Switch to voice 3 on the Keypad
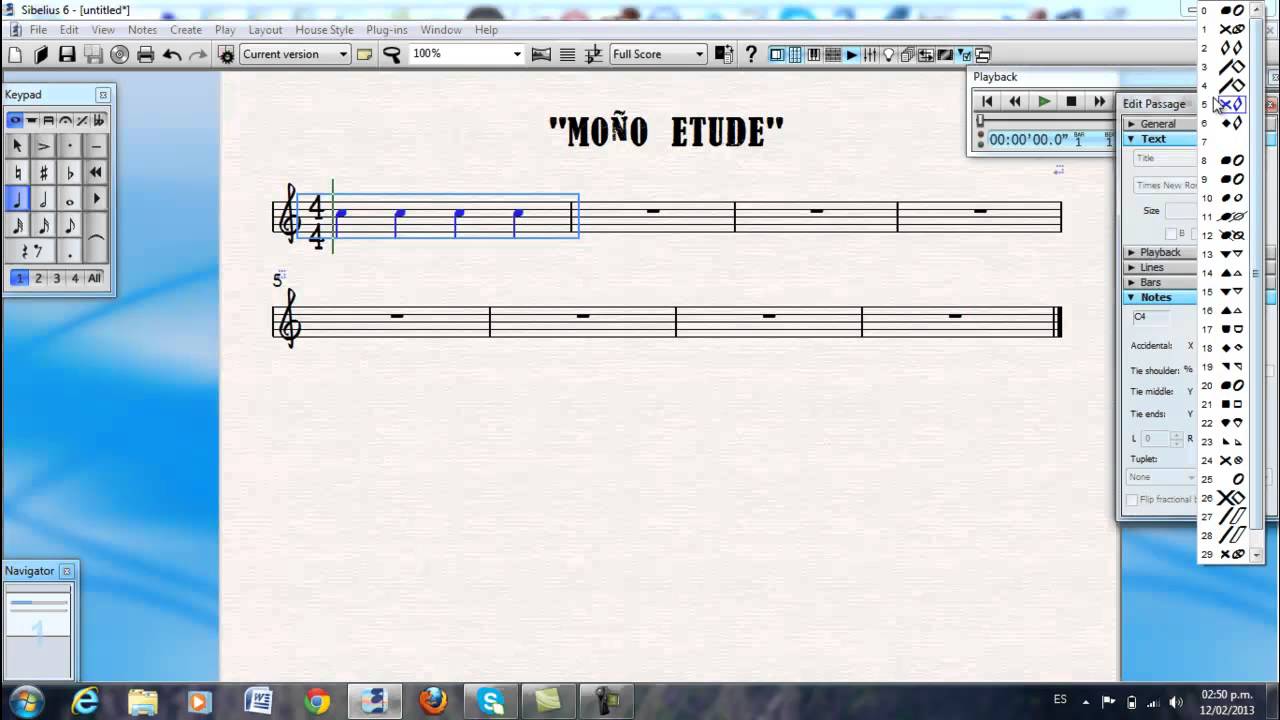The height and width of the screenshot is (720, 1280). pyautogui.click(x=56, y=279)
